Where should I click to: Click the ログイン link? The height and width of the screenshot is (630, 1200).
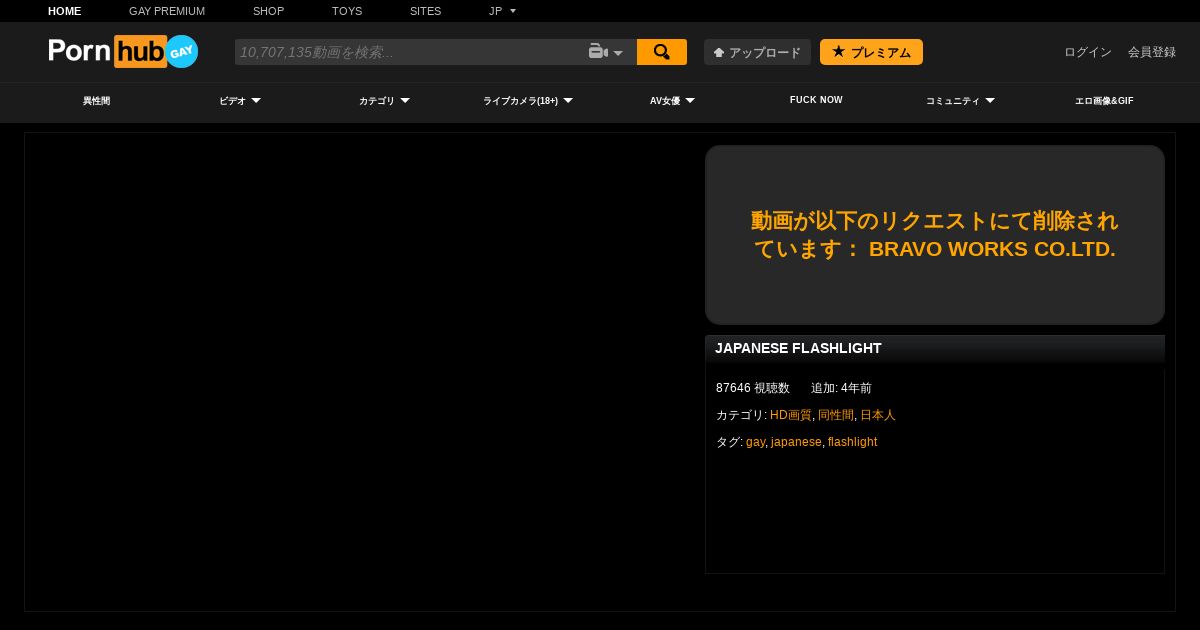point(1088,52)
